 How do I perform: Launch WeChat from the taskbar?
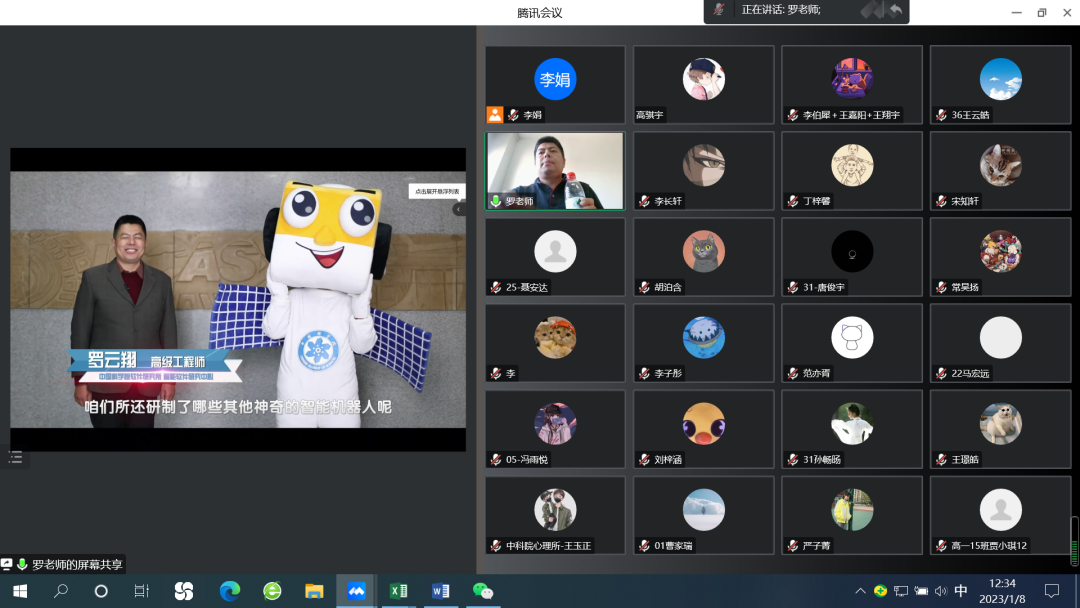(483, 591)
